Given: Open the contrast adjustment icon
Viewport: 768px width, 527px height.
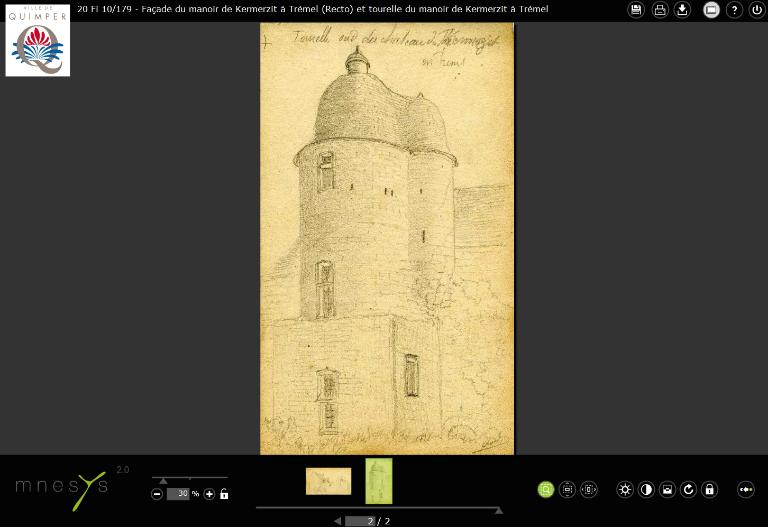Looking at the screenshot, I should [646, 490].
